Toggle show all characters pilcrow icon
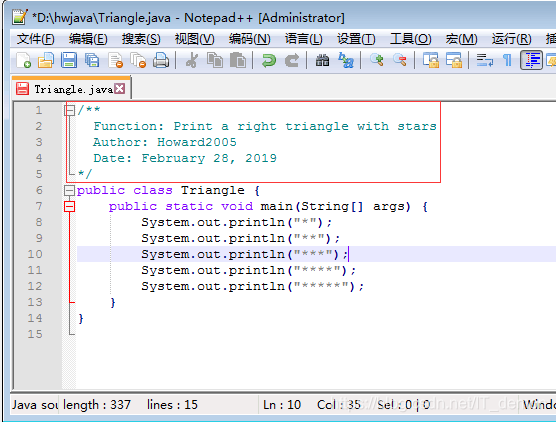The width and height of the screenshot is (556, 422). 507,60
